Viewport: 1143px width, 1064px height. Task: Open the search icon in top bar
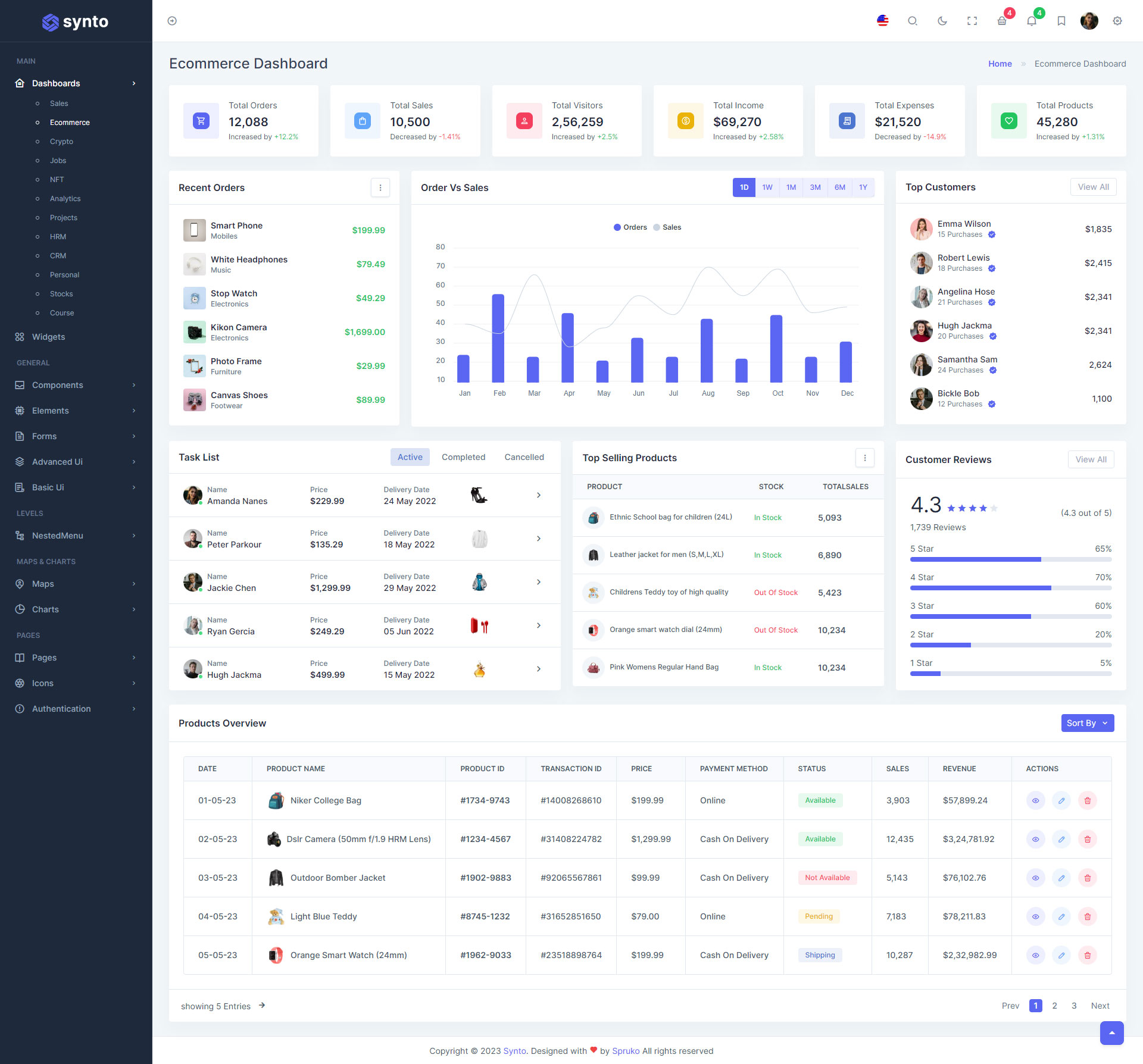coord(912,21)
